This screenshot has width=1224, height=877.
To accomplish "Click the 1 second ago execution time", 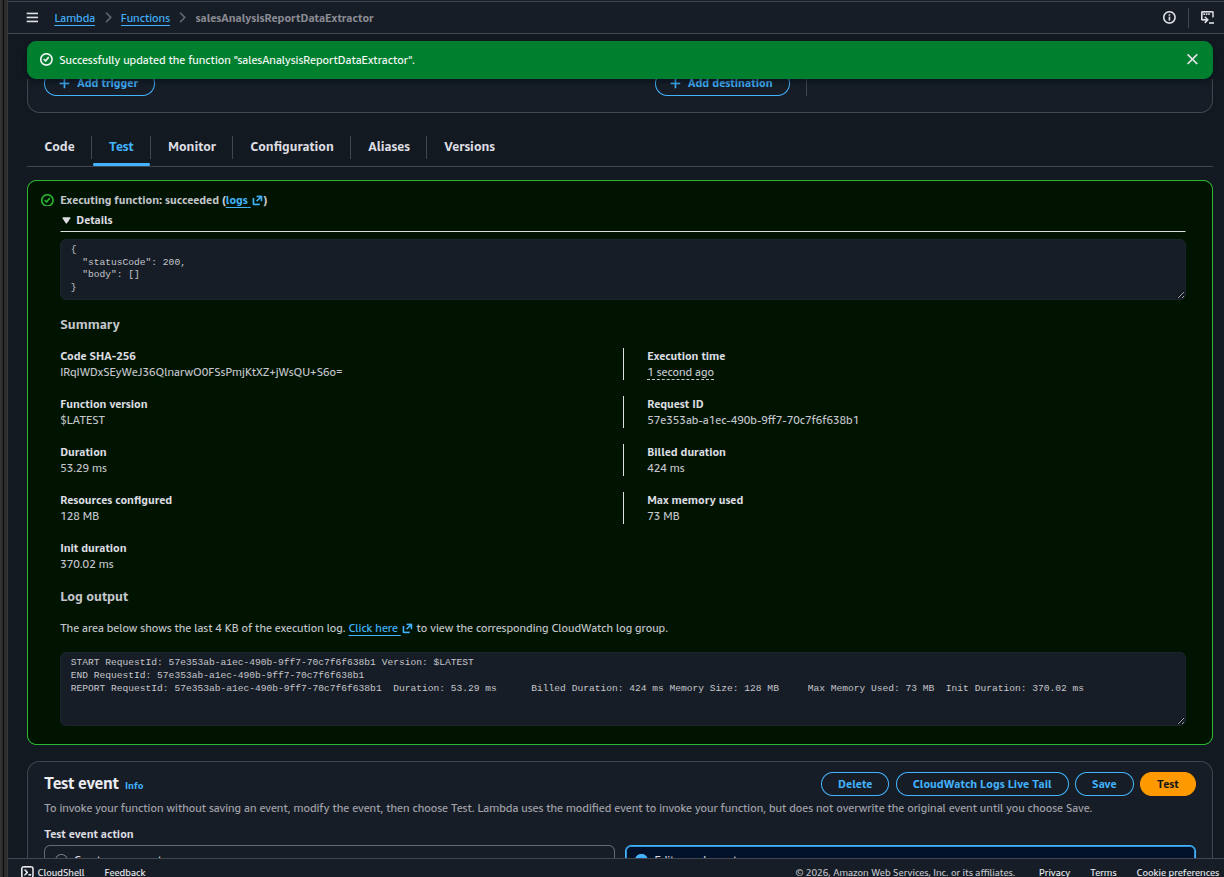I will click(680, 372).
